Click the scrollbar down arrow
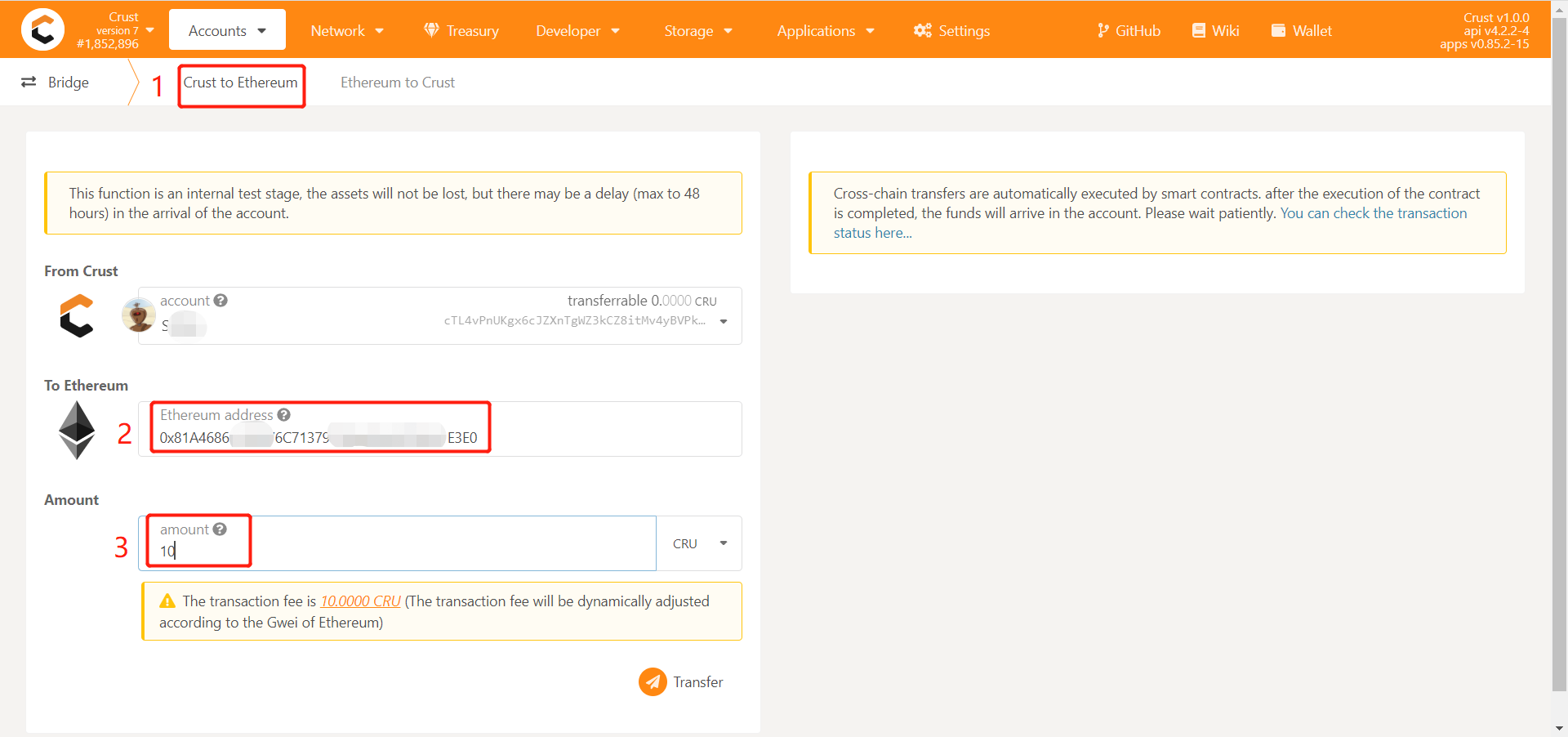 pos(1559,728)
